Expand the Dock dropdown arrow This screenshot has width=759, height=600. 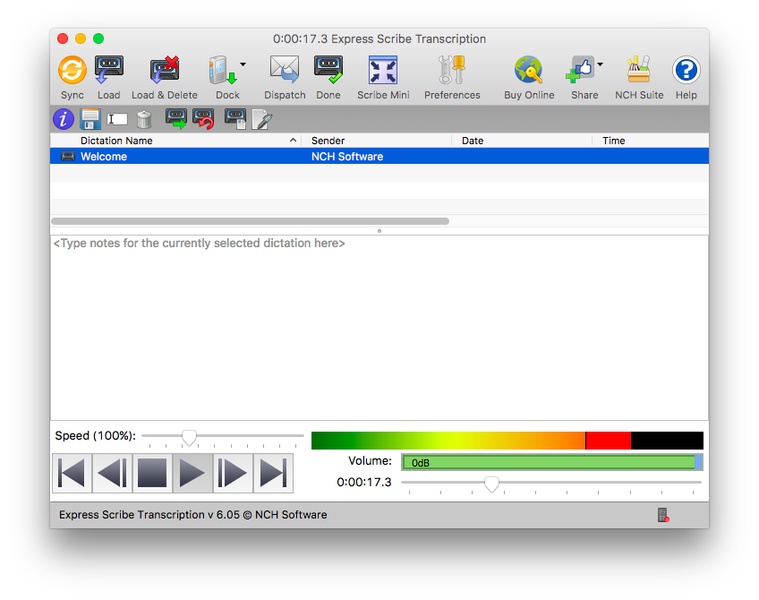pos(243,64)
